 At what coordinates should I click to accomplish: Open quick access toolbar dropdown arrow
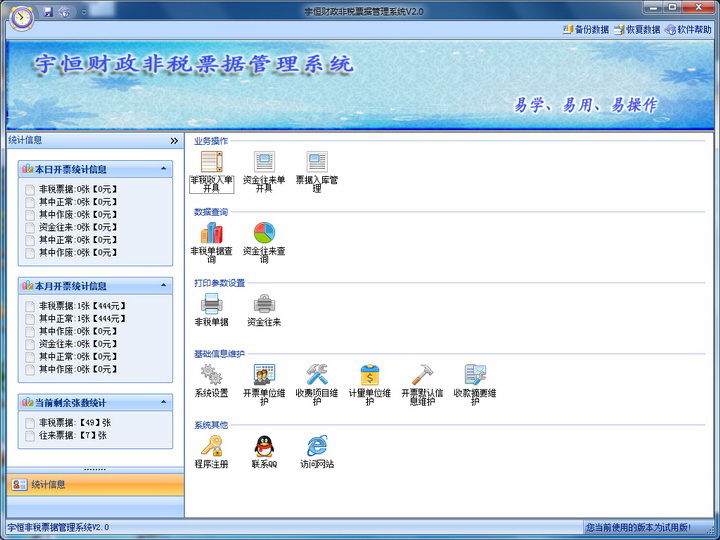click(x=84, y=11)
